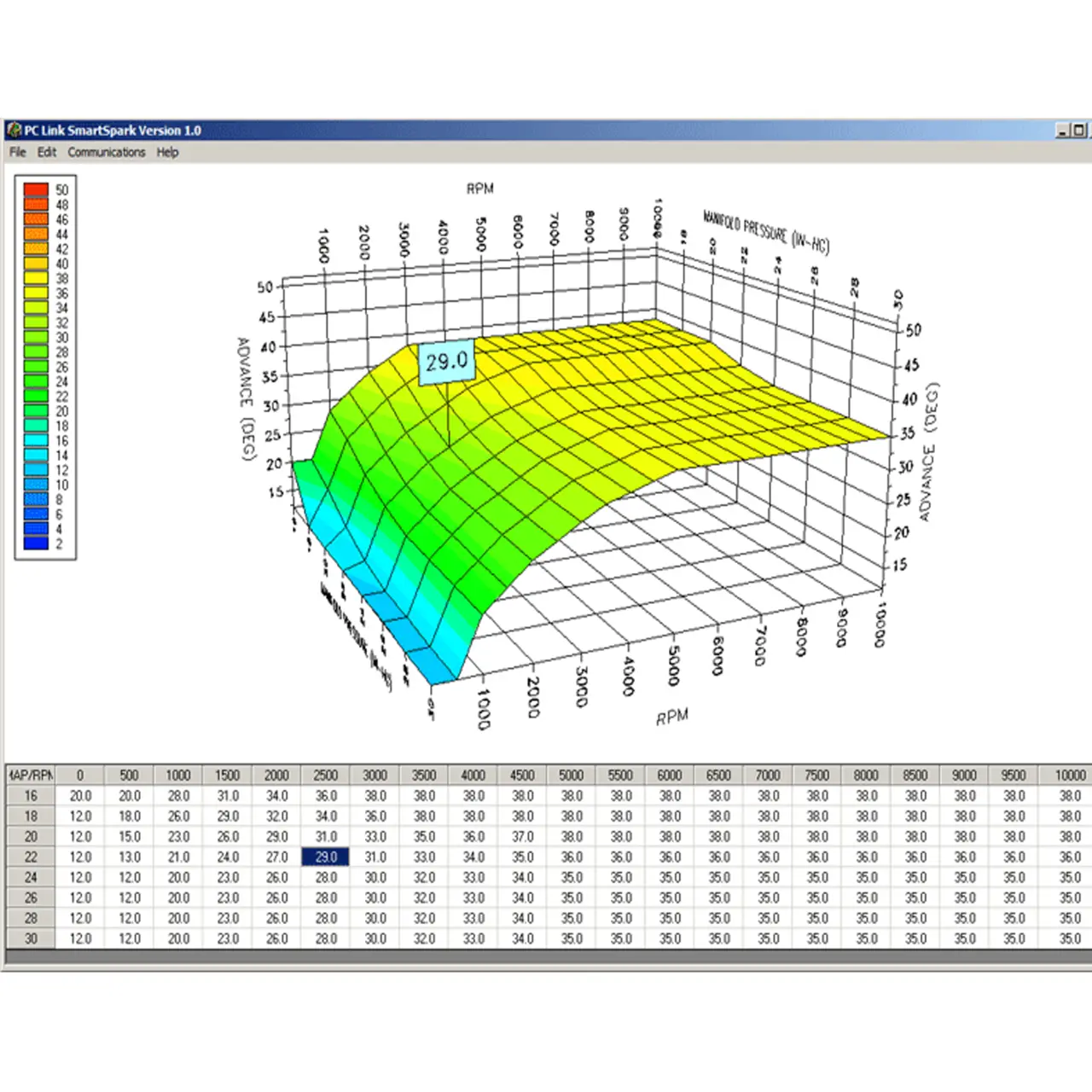Open the Edit menu
The height and width of the screenshot is (1092, 1092).
[46, 153]
